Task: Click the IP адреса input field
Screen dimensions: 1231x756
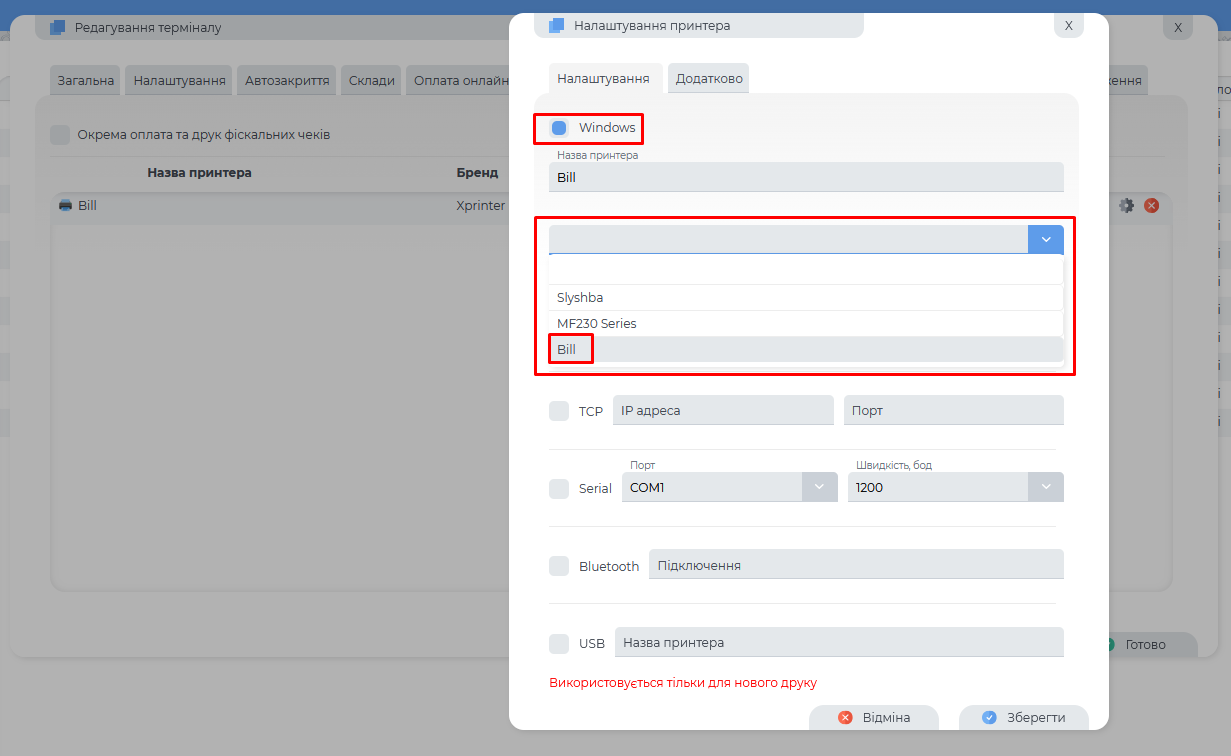Action: [x=722, y=411]
